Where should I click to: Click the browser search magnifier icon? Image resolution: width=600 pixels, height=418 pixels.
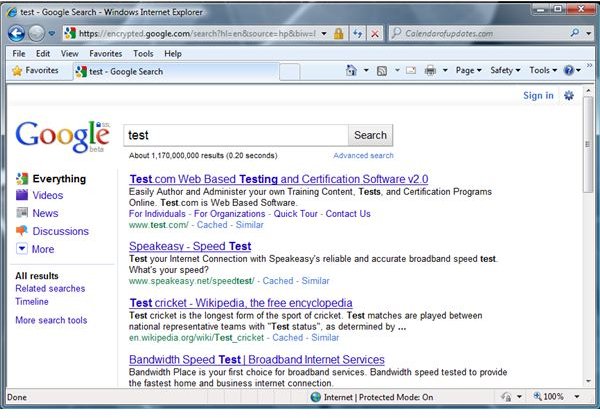574,33
